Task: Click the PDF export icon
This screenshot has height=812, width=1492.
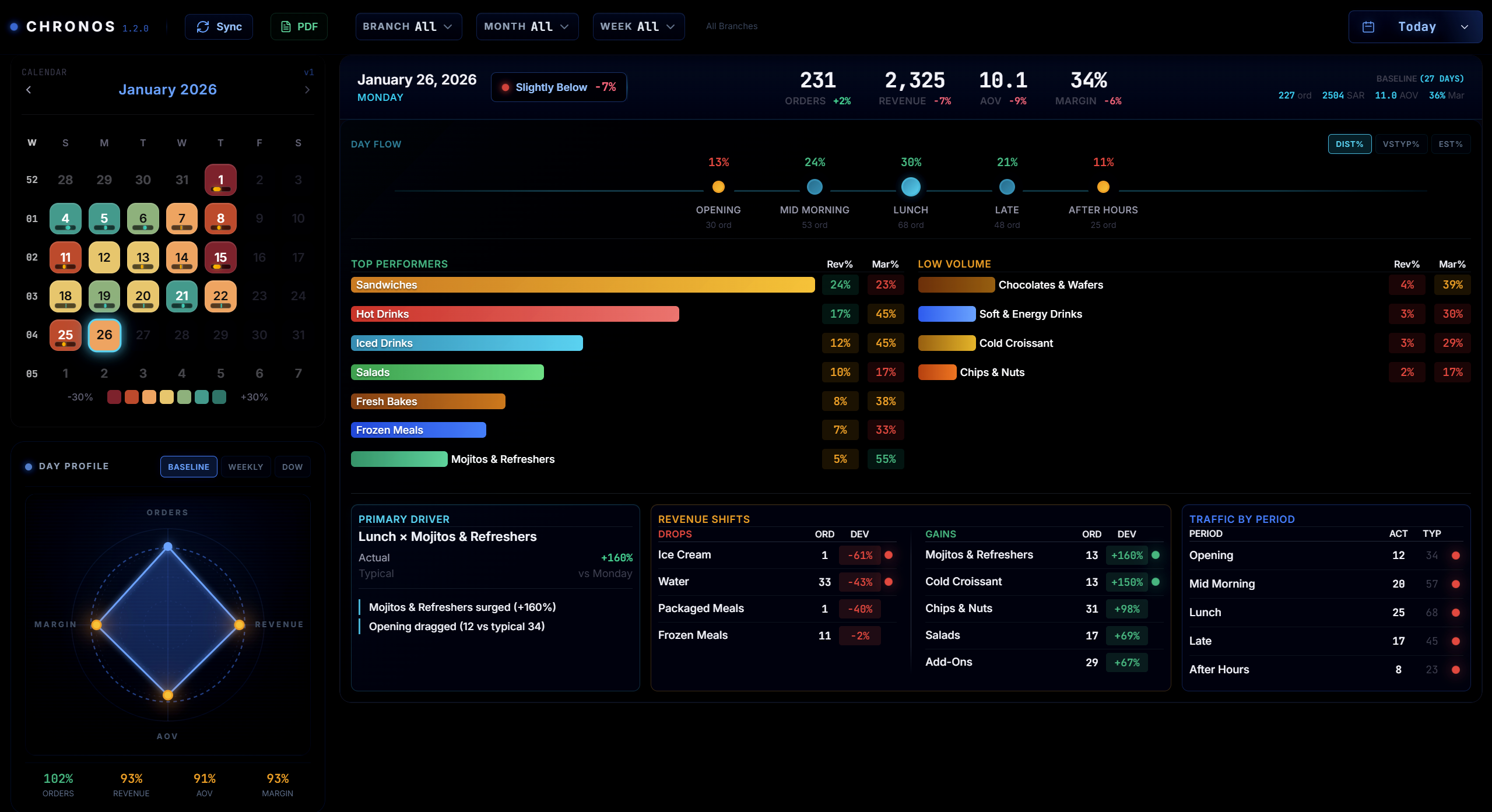Action: pyautogui.click(x=285, y=26)
